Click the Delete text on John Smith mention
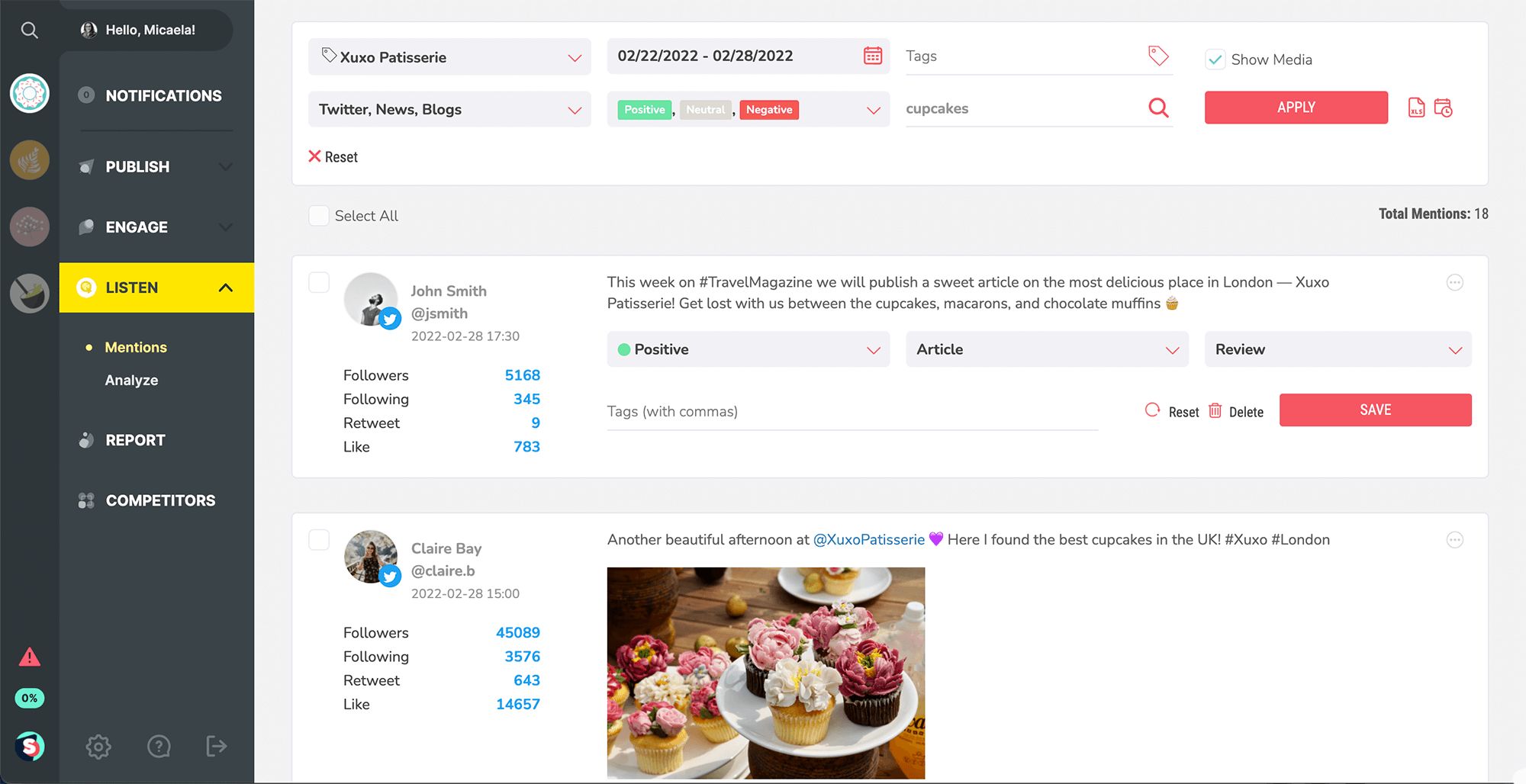Image resolution: width=1526 pixels, height=784 pixels. (x=1246, y=412)
